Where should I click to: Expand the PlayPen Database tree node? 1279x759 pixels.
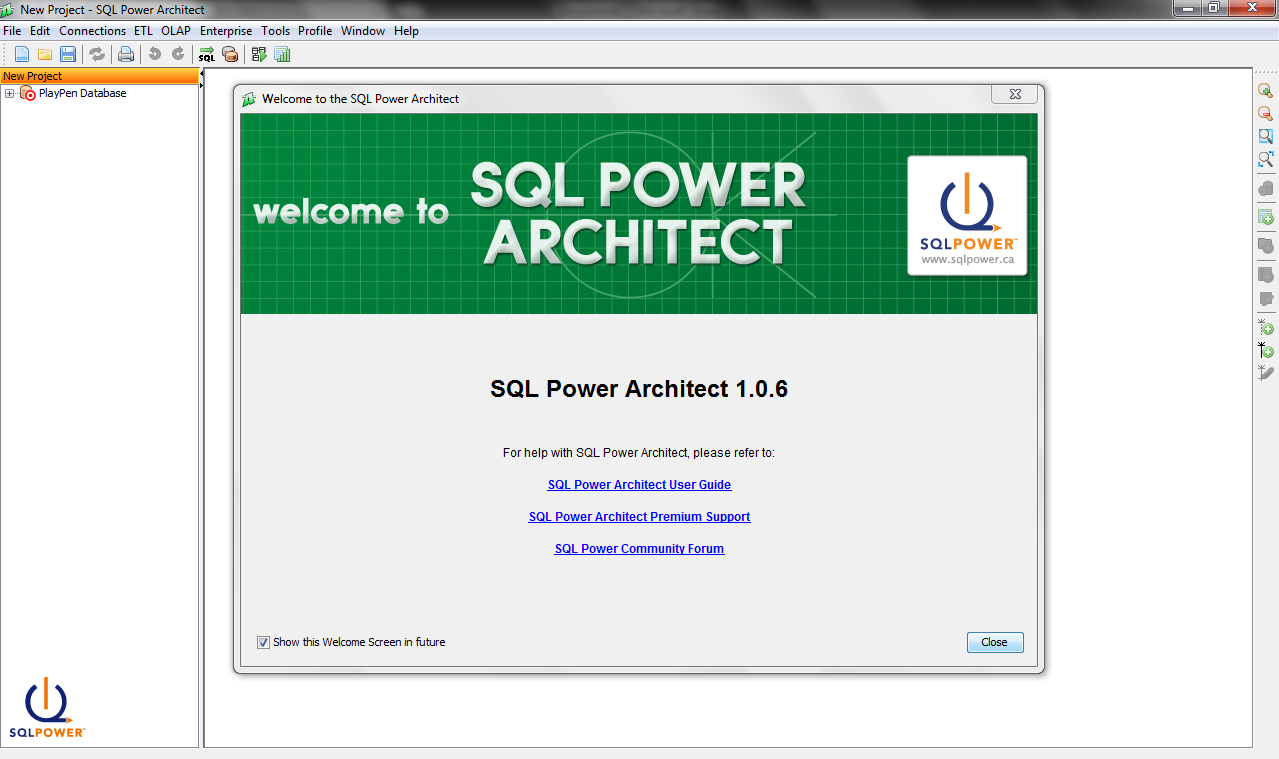9,92
